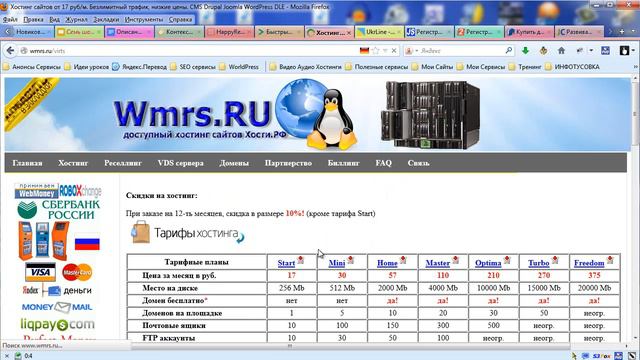Open Партнерство in site navigation
This screenshot has height=360, width=640.
click(x=288, y=163)
